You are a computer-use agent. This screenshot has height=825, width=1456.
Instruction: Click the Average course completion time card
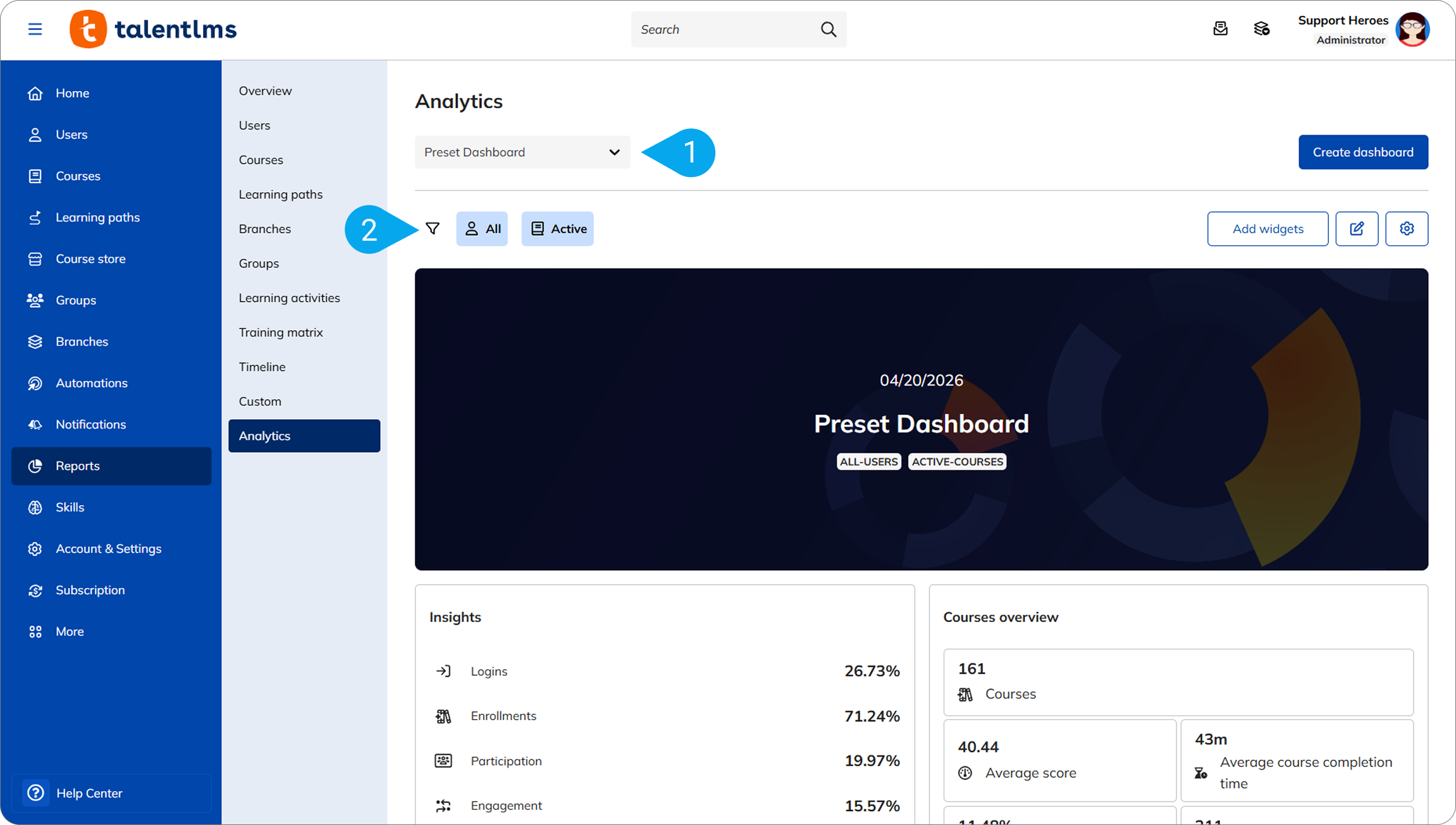tap(1297, 761)
